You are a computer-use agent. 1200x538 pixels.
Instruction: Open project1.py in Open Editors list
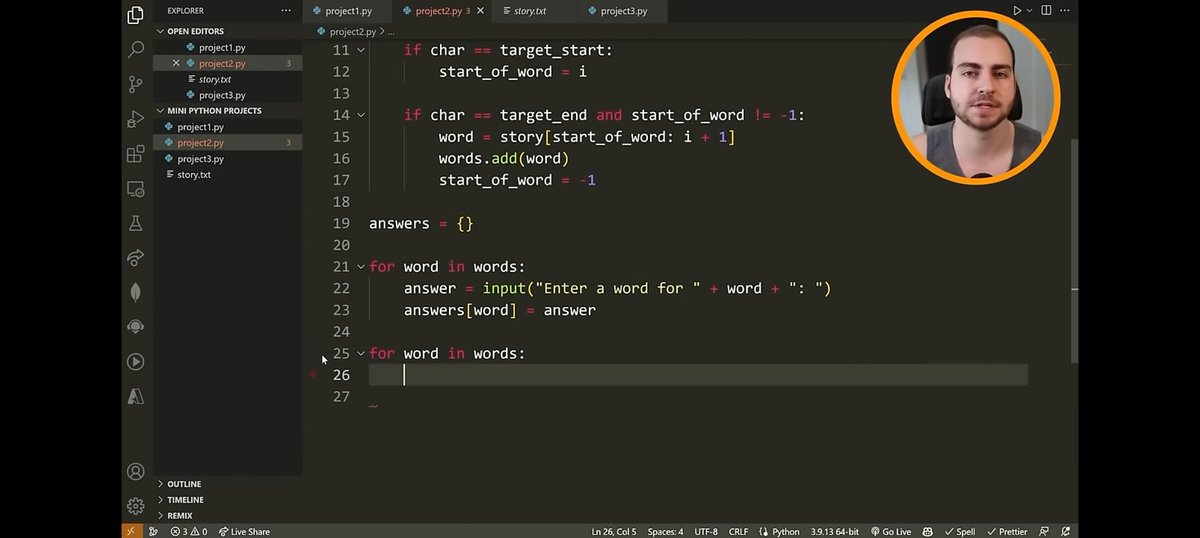[x=228, y=47]
